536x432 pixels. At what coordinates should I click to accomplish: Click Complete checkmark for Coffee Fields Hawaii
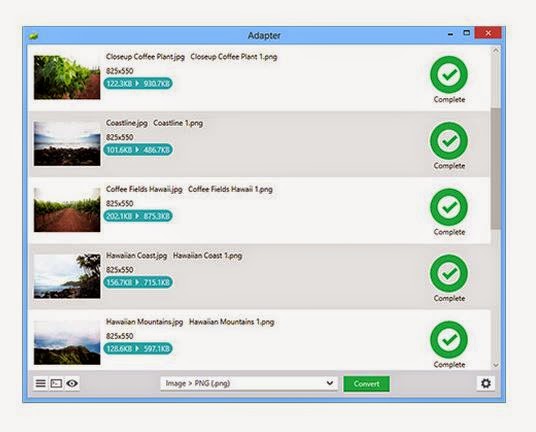click(x=449, y=207)
